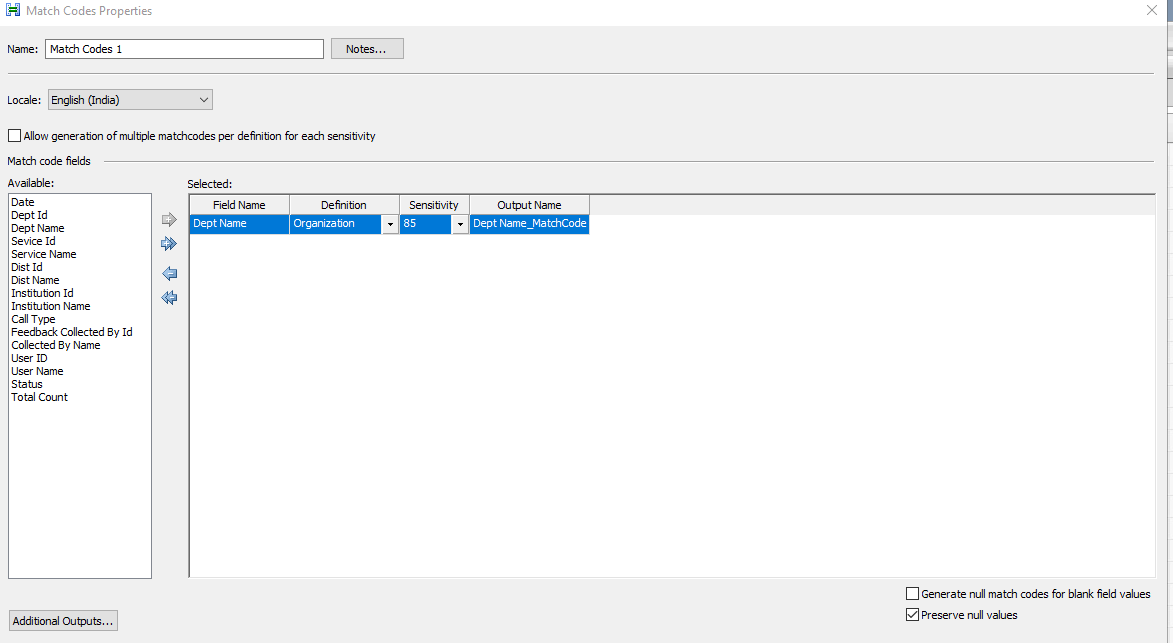The height and width of the screenshot is (643, 1173).
Task: Click the Notes button
Action: 366,48
